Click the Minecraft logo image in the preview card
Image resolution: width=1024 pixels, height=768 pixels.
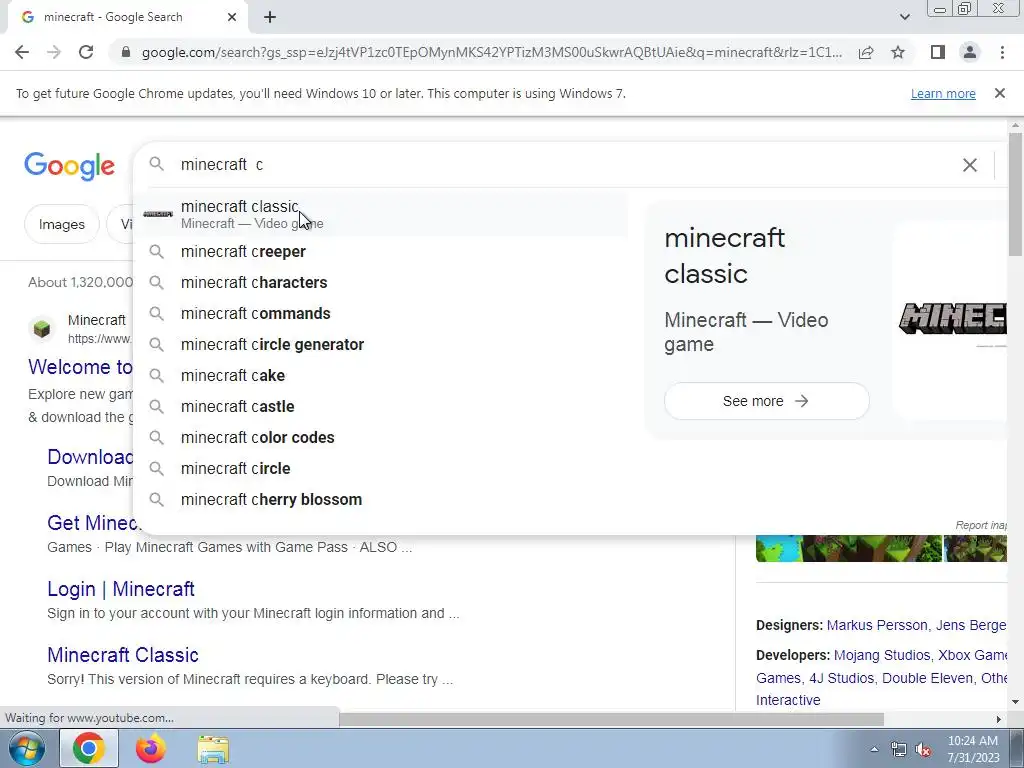(952, 319)
